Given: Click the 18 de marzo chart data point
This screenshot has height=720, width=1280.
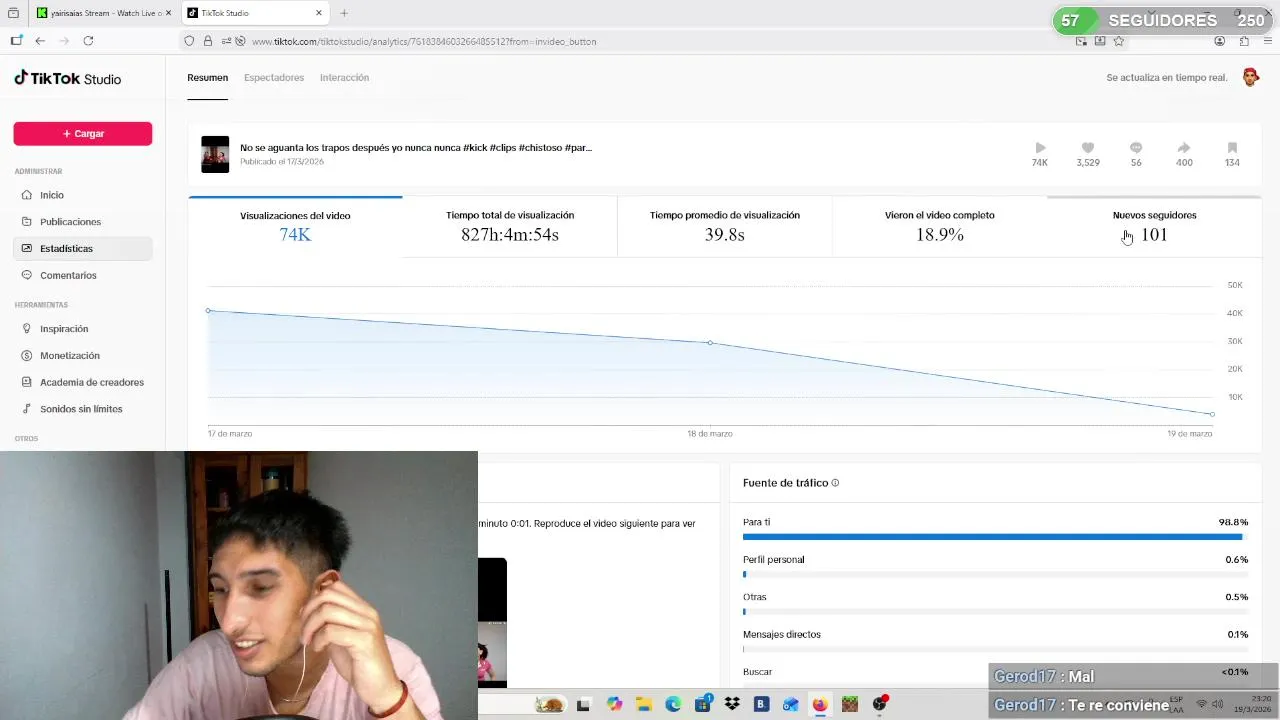Looking at the screenshot, I should pyautogui.click(x=710, y=343).
